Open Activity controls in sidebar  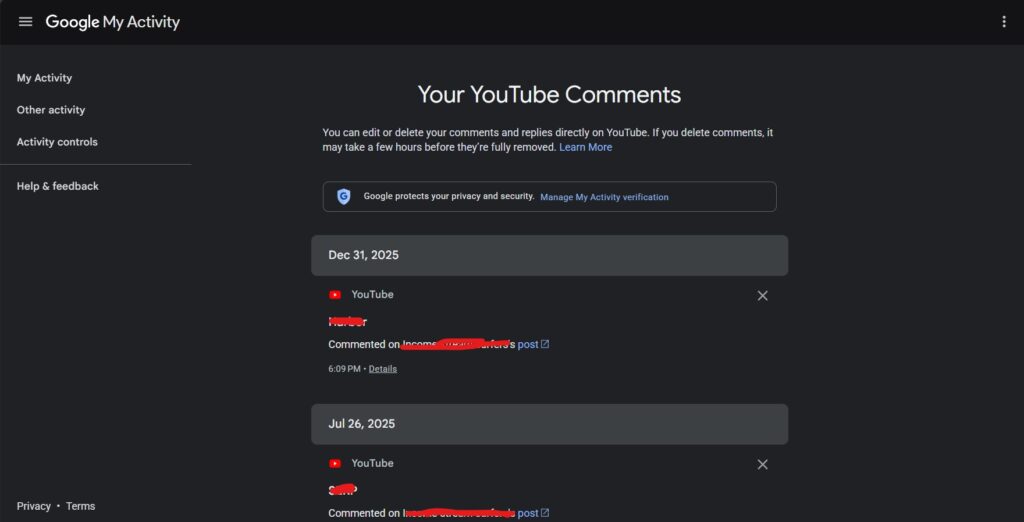pyautogui.click(x=57, y=142)
